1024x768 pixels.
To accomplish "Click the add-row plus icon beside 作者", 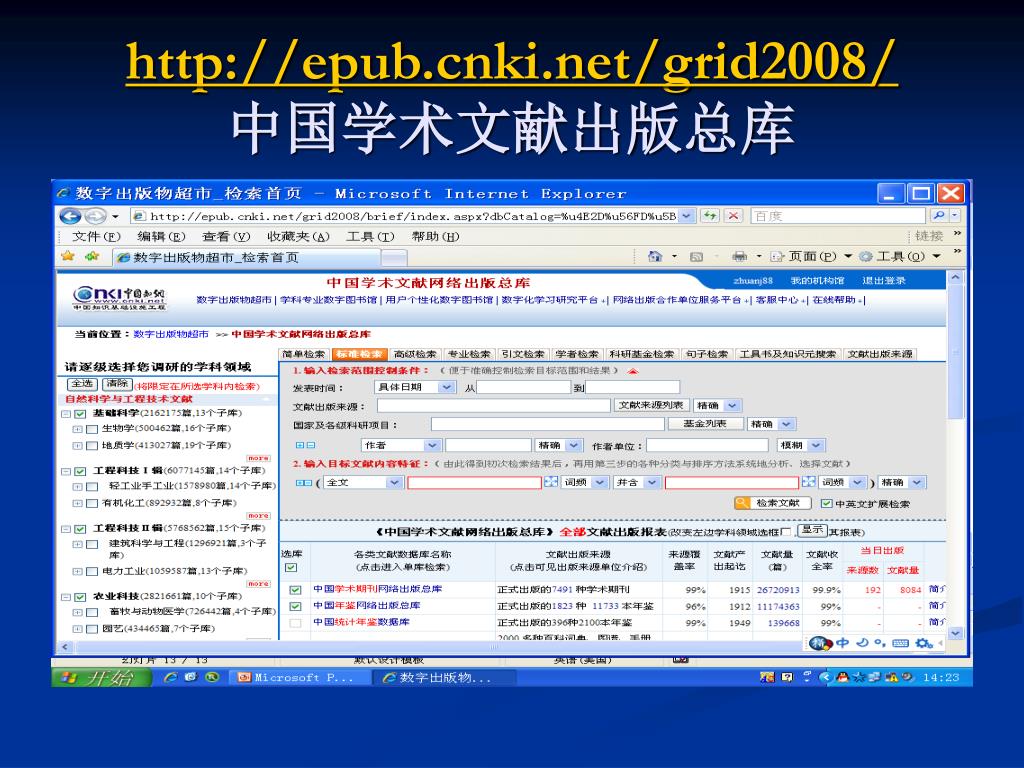I will 300,445.
